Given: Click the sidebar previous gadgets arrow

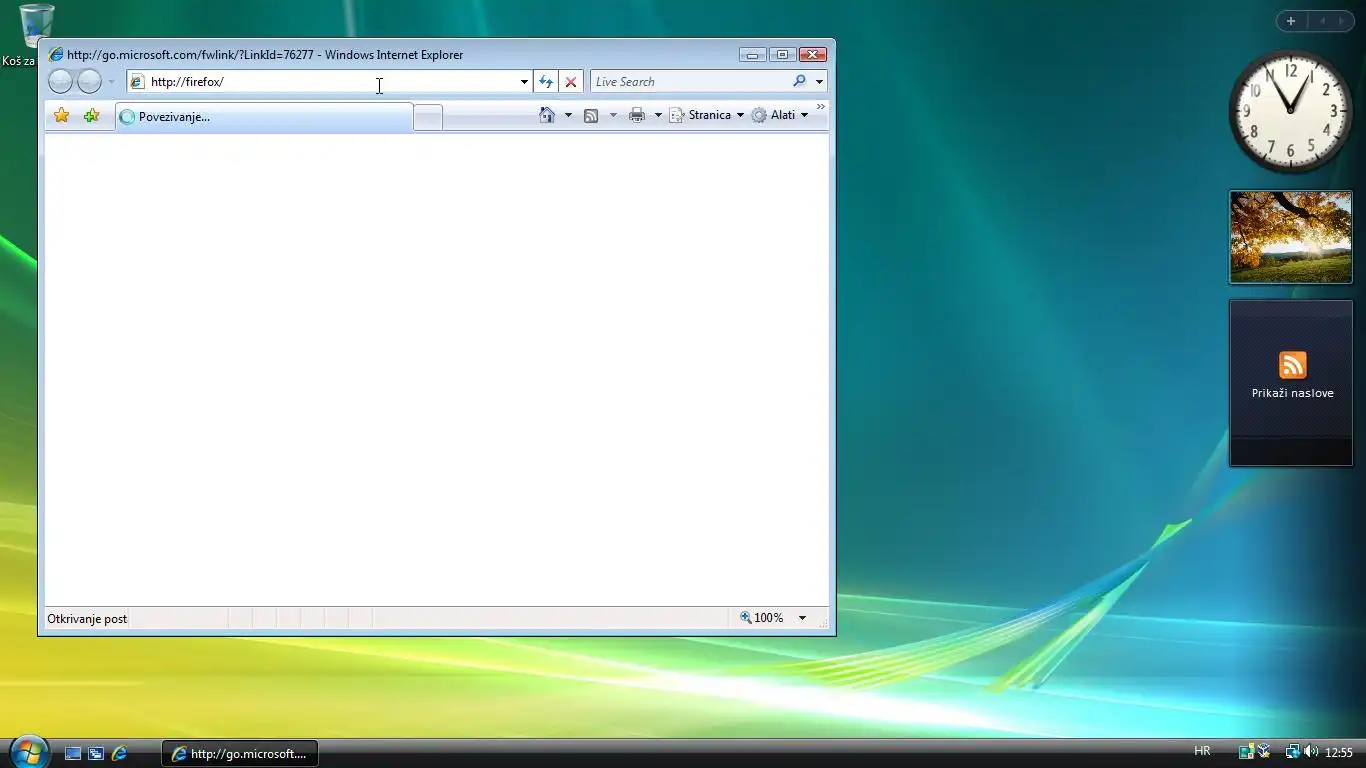Looking at the screenshot, I should point(1322,21).
